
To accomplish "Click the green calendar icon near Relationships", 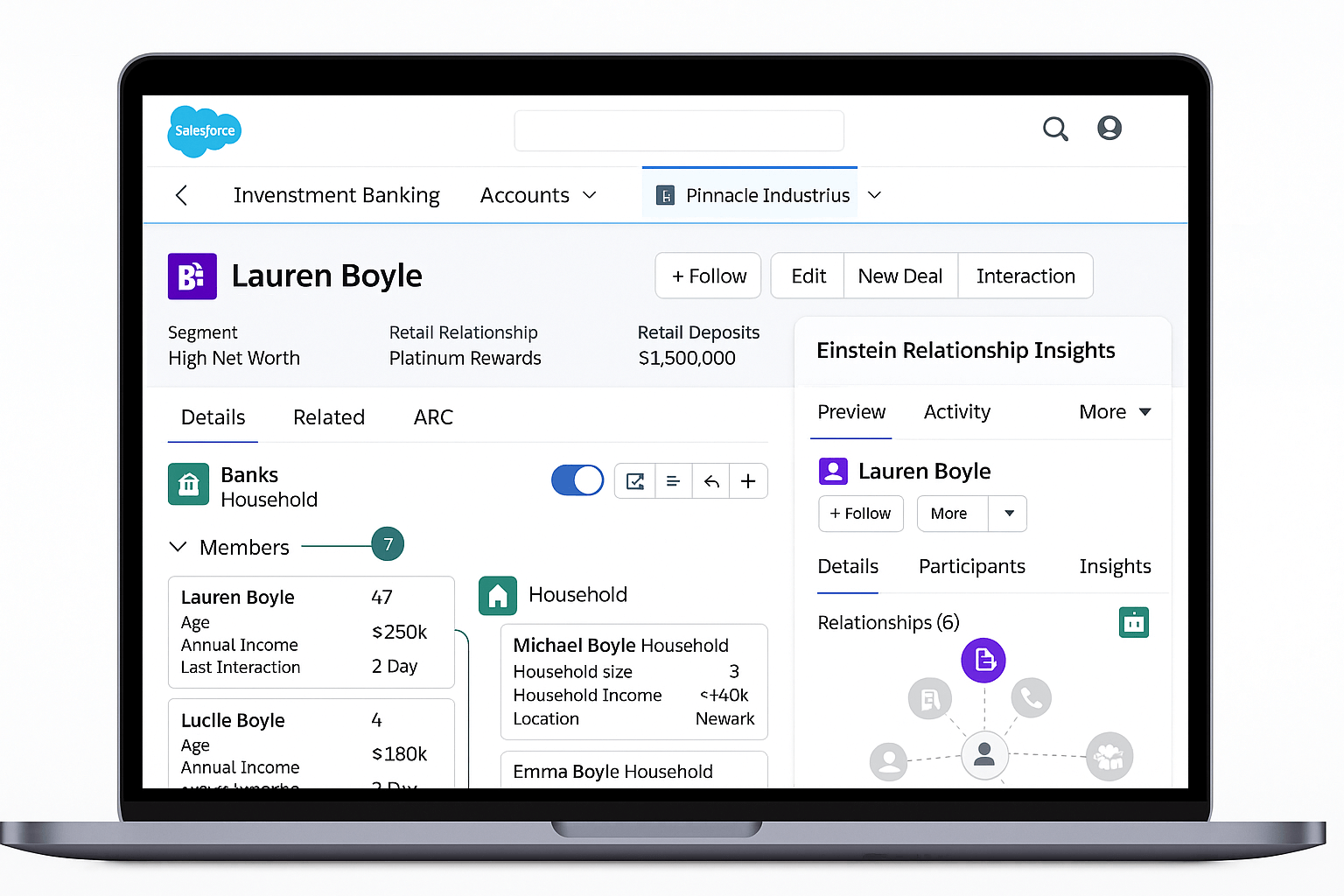I will click(1134, 622).
